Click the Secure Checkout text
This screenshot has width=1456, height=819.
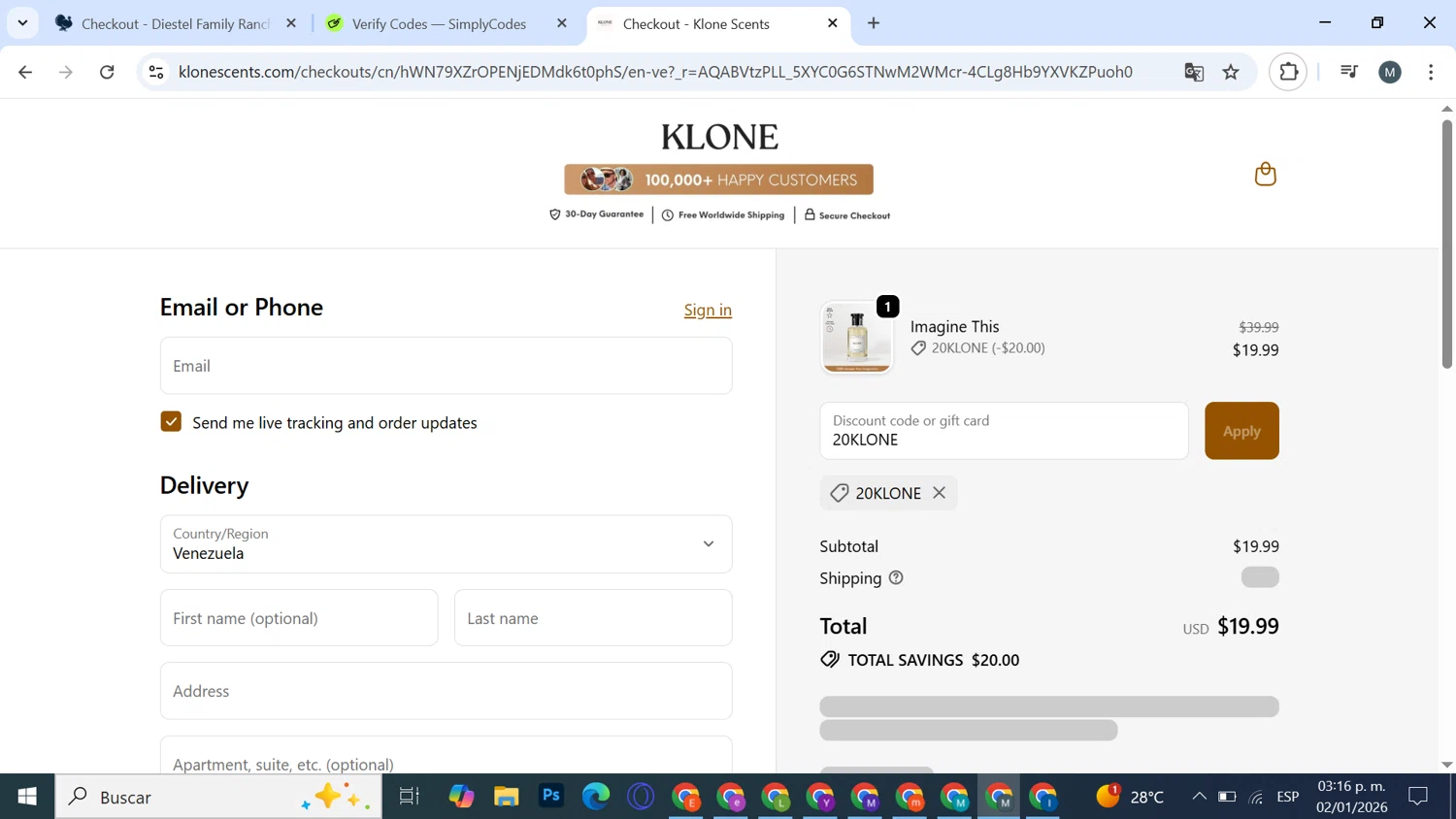pos(854,215)
